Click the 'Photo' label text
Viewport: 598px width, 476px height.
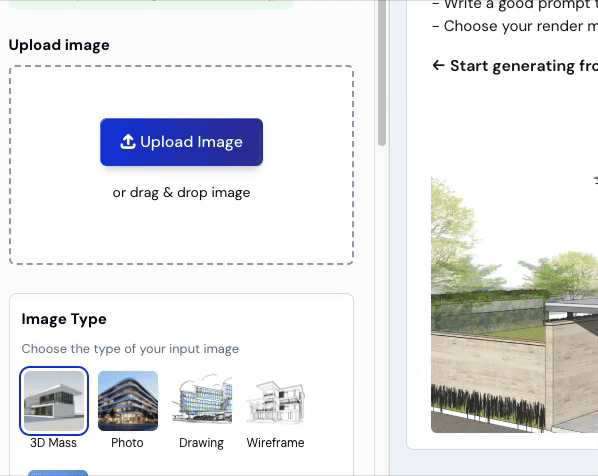(x=127, y=443)
